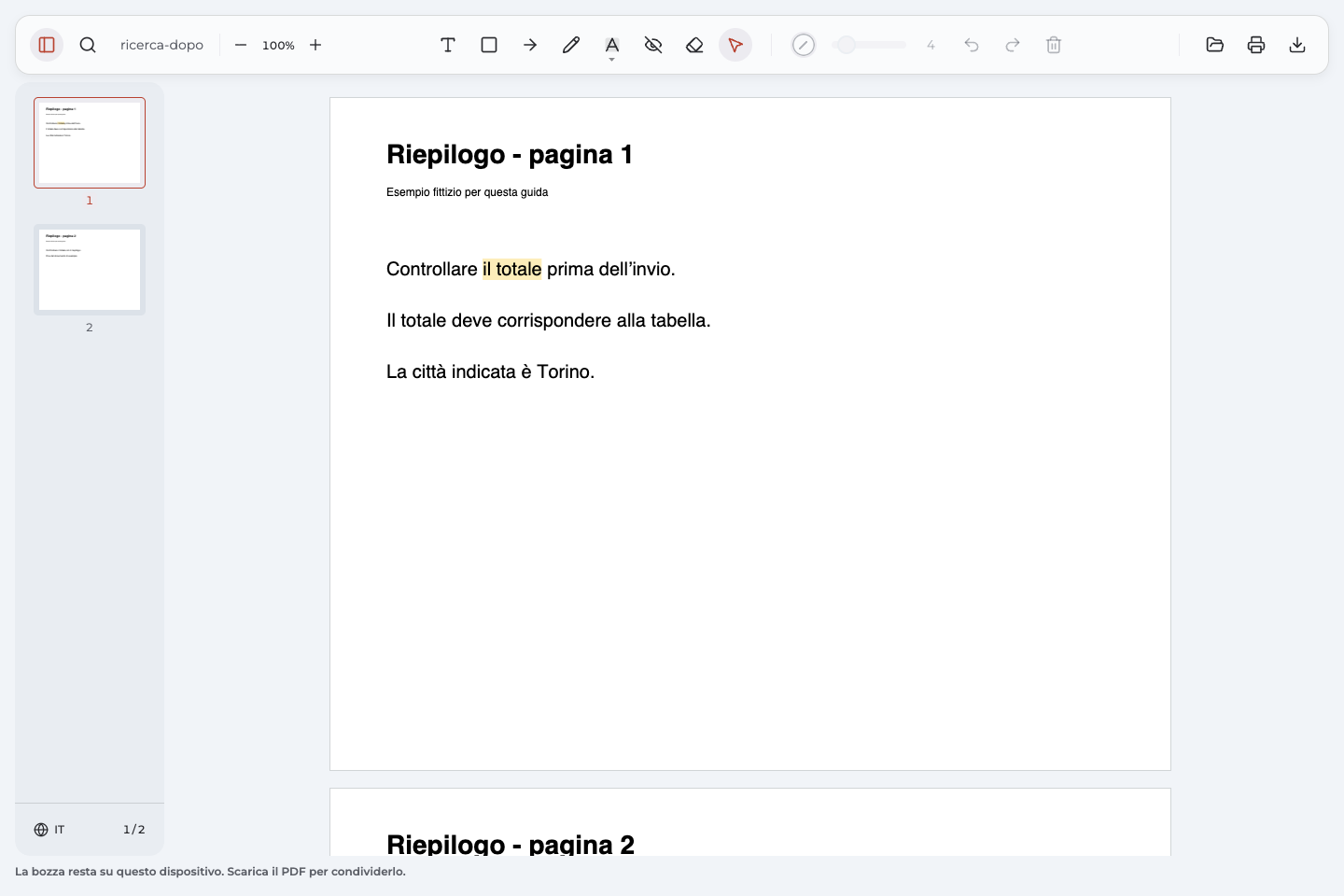The width and height of the screenshot is (1344, 896).
Task: Print the document
Action: click(x=1256, y=45)
